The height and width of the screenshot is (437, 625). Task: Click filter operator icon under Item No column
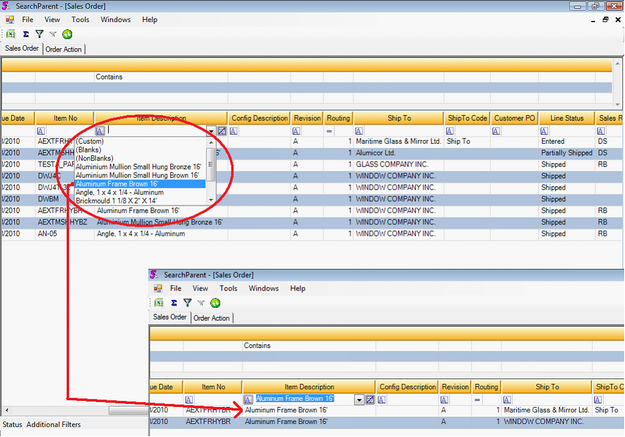[43, 131]
